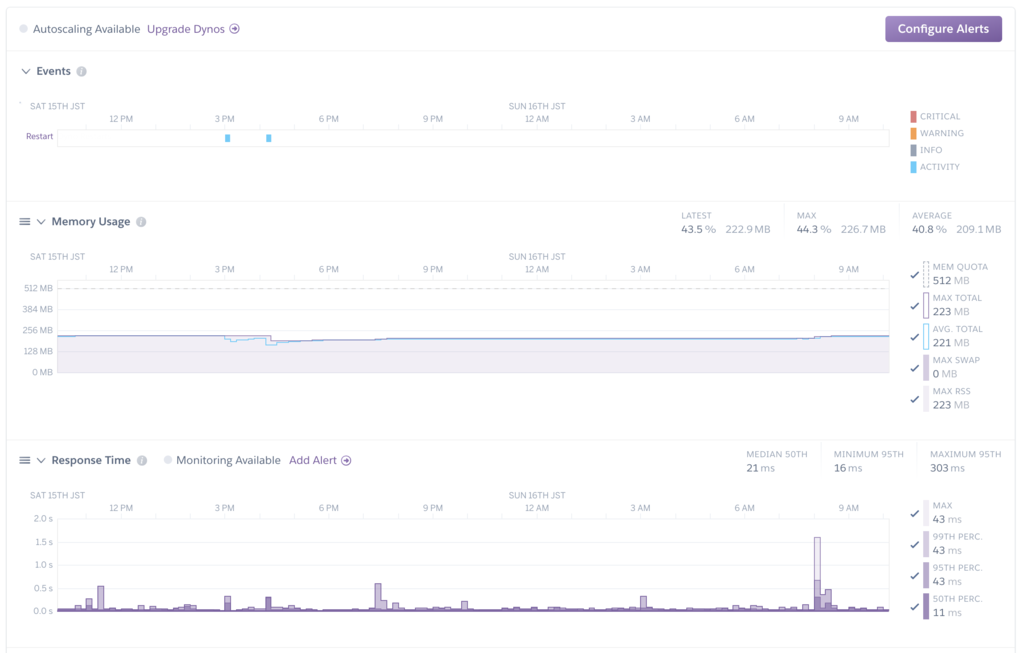Collapse the Memory Usage section chevron

[x=40, y=221]
